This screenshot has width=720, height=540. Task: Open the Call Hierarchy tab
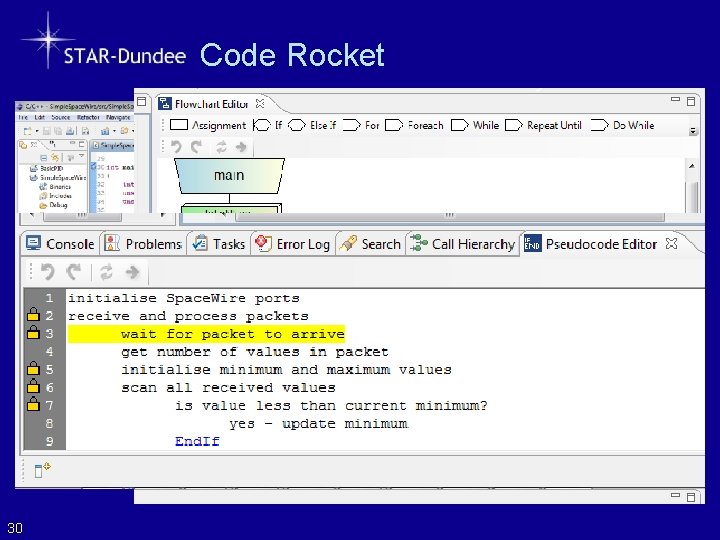pos(462,244)
